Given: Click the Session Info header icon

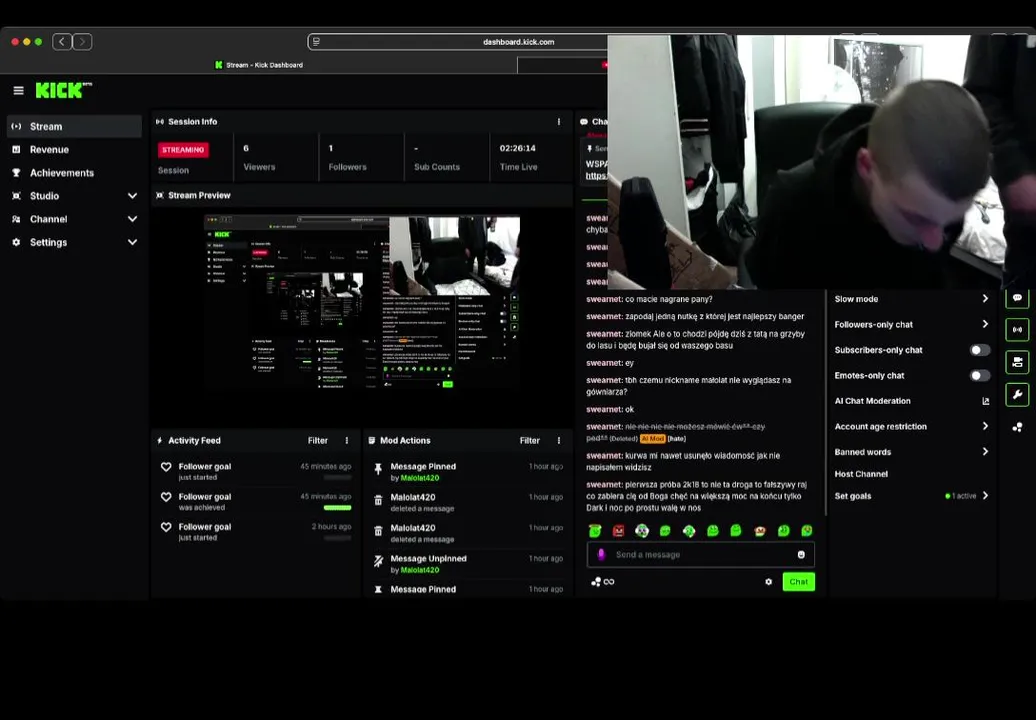Looking at the screenshot, I should (160, 122).
